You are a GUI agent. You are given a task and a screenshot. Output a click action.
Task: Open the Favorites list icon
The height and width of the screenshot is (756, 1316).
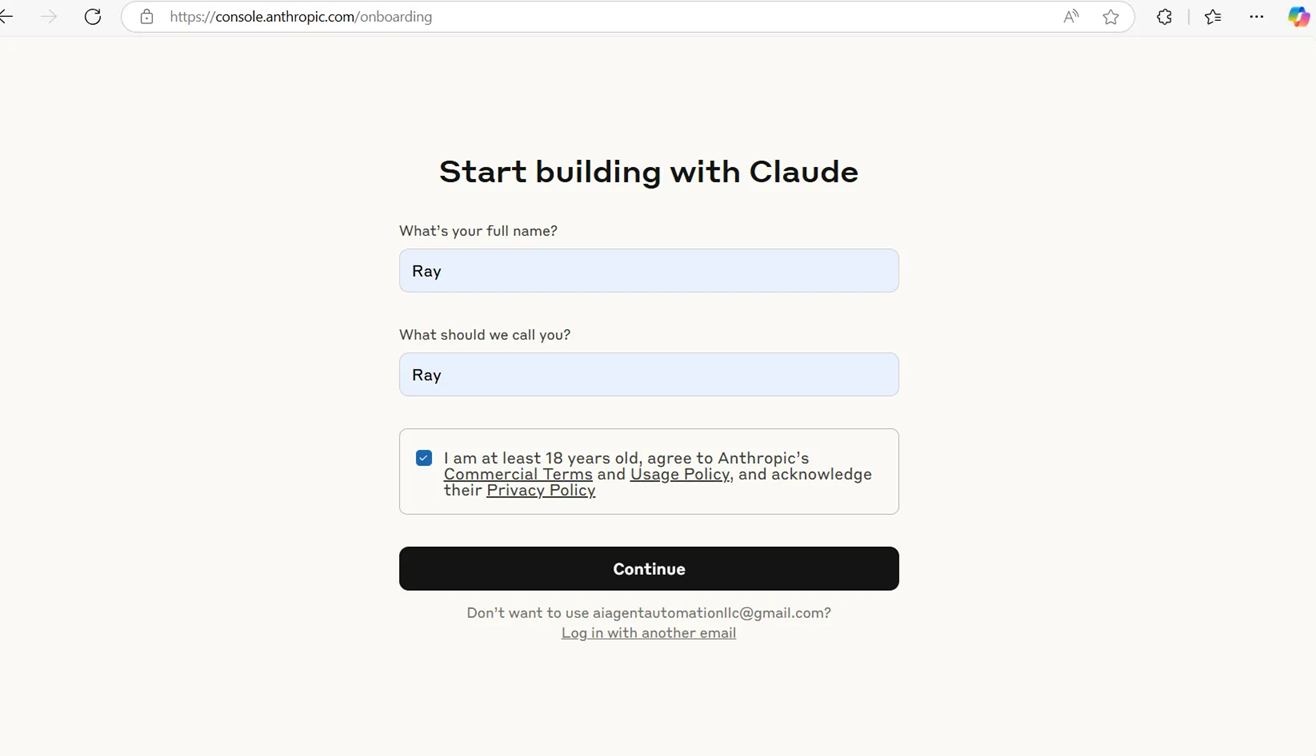coord(1213,17)
